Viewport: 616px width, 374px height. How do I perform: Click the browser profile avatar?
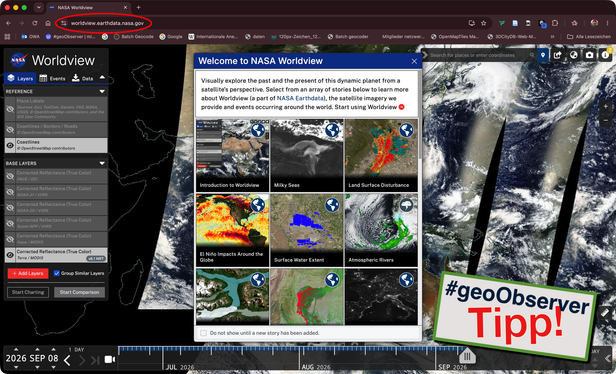594,23
